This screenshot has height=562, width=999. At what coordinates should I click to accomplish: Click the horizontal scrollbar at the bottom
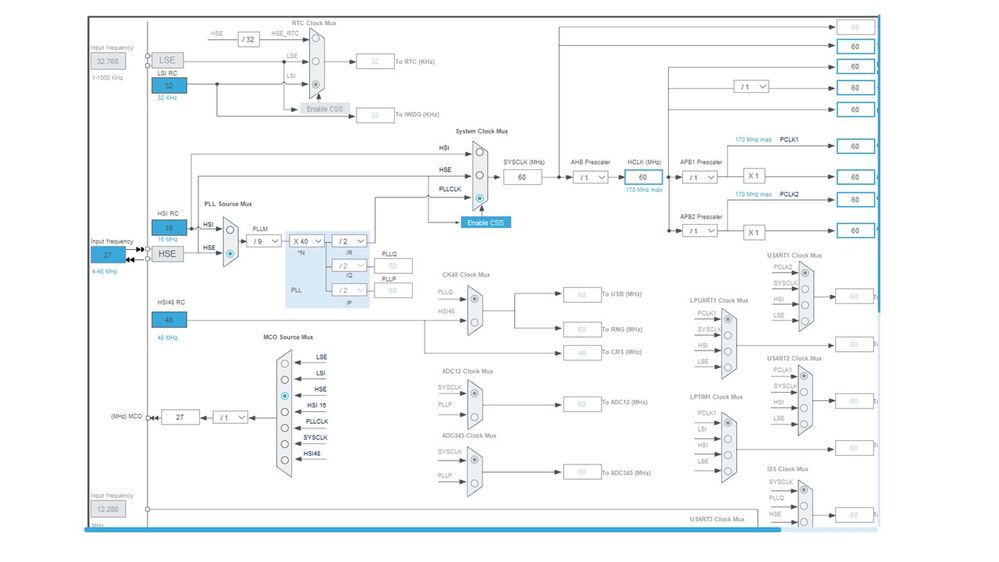click(433, 530)
